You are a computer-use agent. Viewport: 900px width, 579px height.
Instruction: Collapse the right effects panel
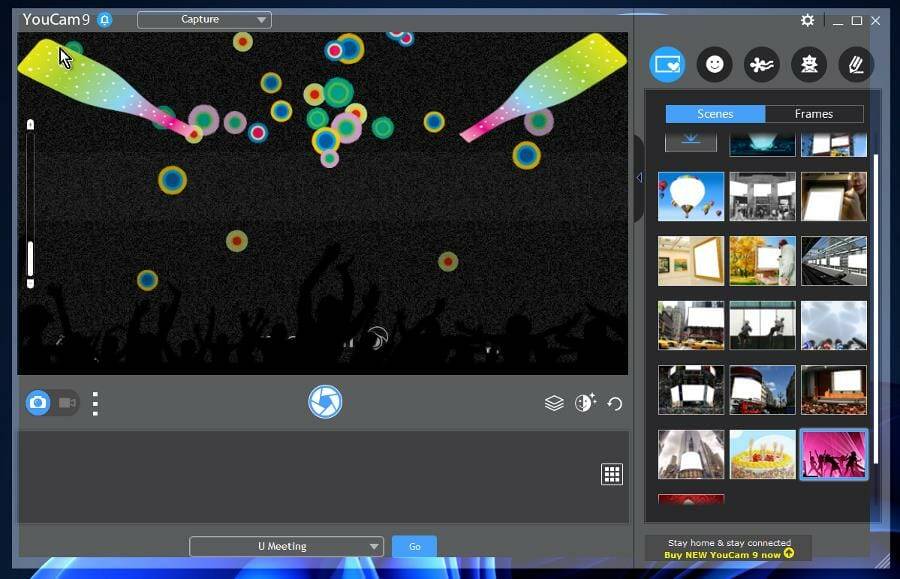(x=639, y=177)
